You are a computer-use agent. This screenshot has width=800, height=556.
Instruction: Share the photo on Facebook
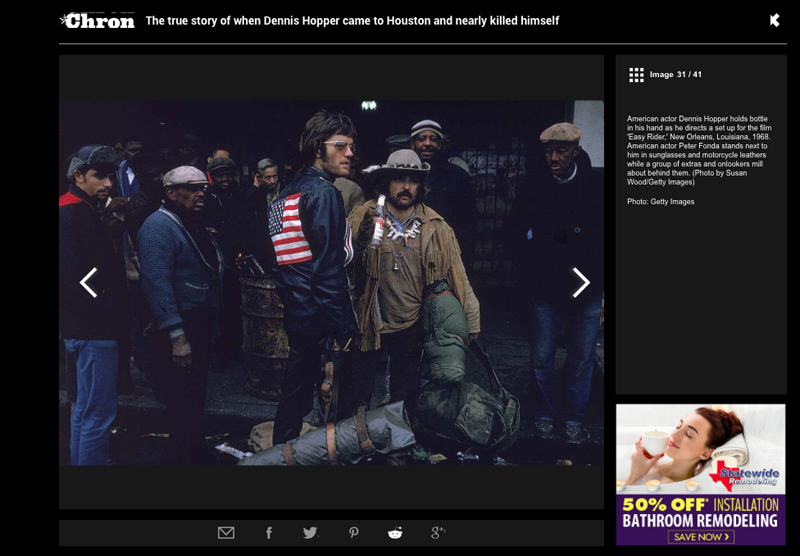coord(268,533)
